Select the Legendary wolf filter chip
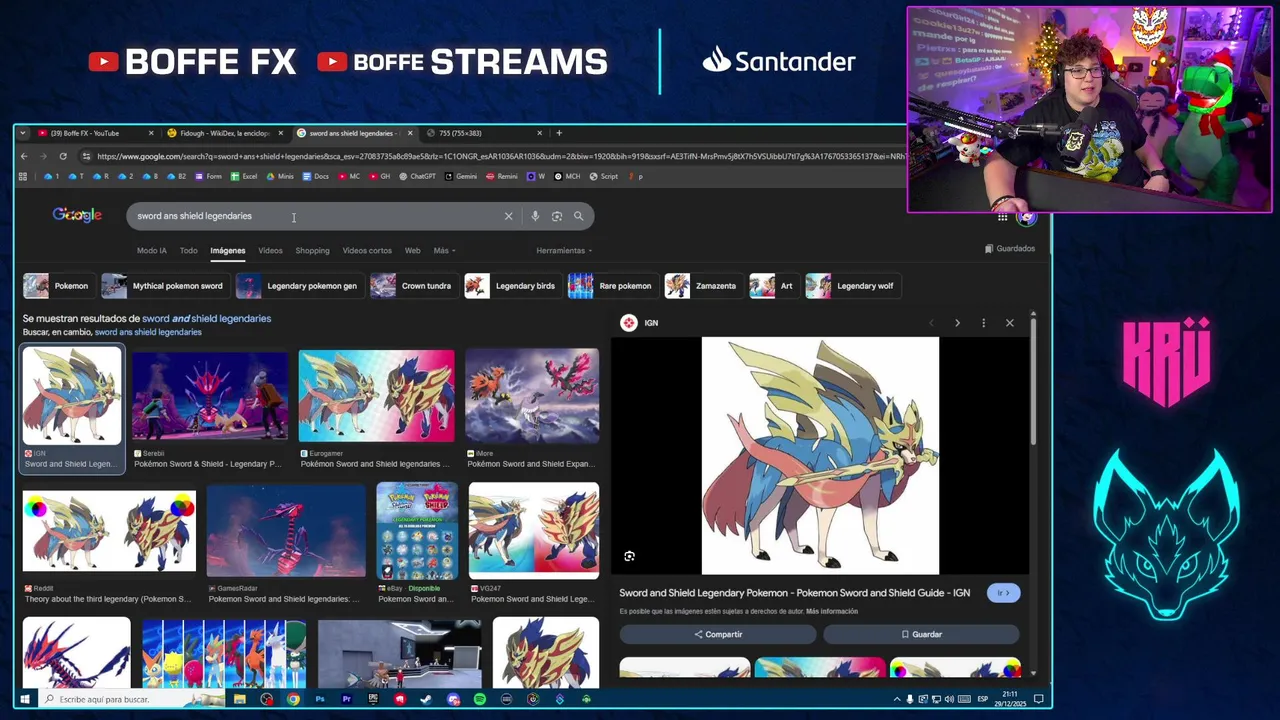The image size is (1280, 720). coord(852,286)
